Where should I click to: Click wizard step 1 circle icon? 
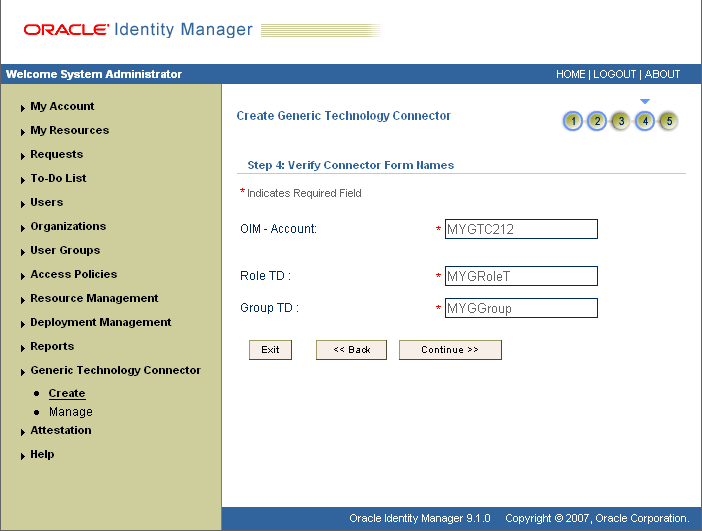coord(573,121)
